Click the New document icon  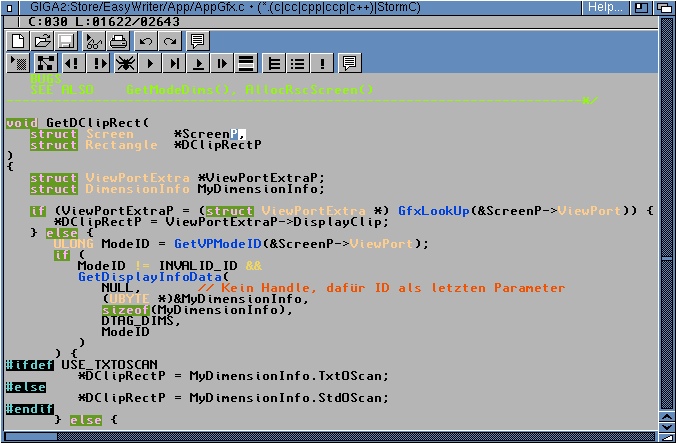coord(18,41)
